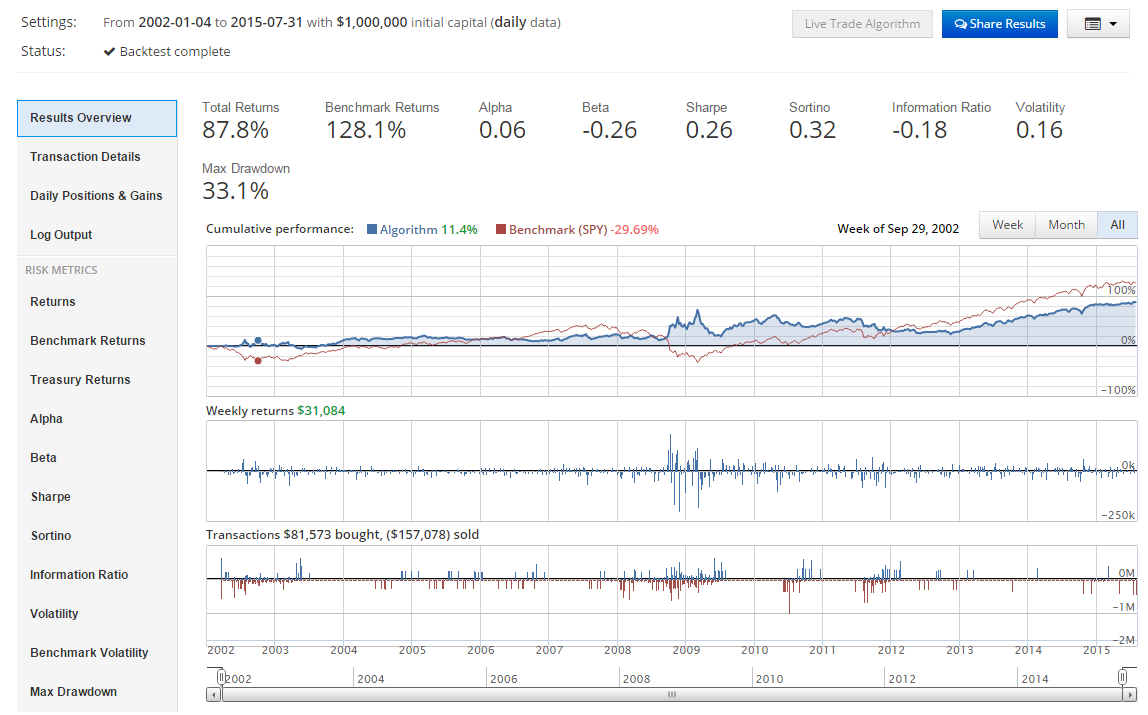Switch chart range to Month
This screenshot has width=1148, height=715.
pos(1066,225)
